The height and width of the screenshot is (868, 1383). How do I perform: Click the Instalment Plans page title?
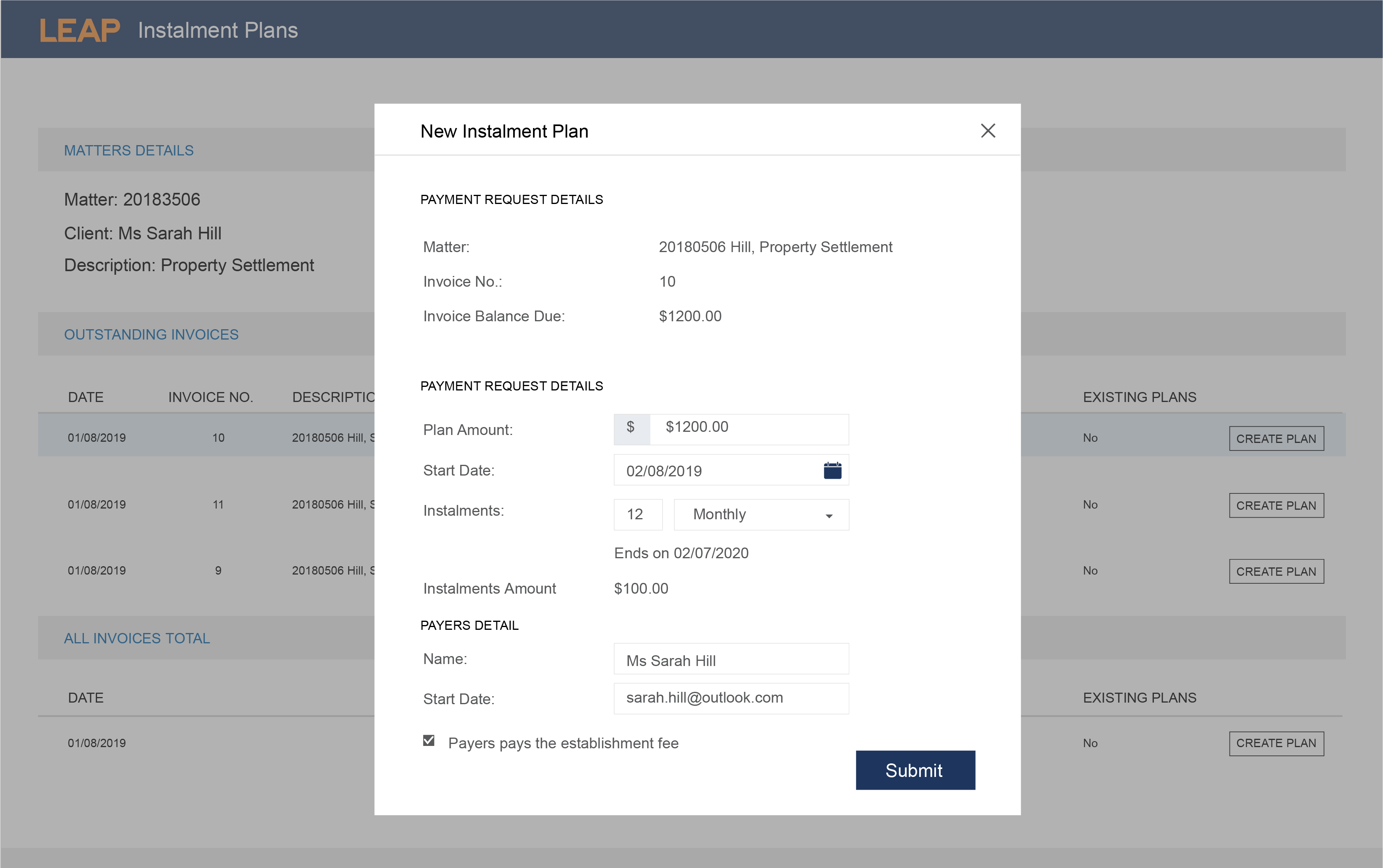[218, 30]
